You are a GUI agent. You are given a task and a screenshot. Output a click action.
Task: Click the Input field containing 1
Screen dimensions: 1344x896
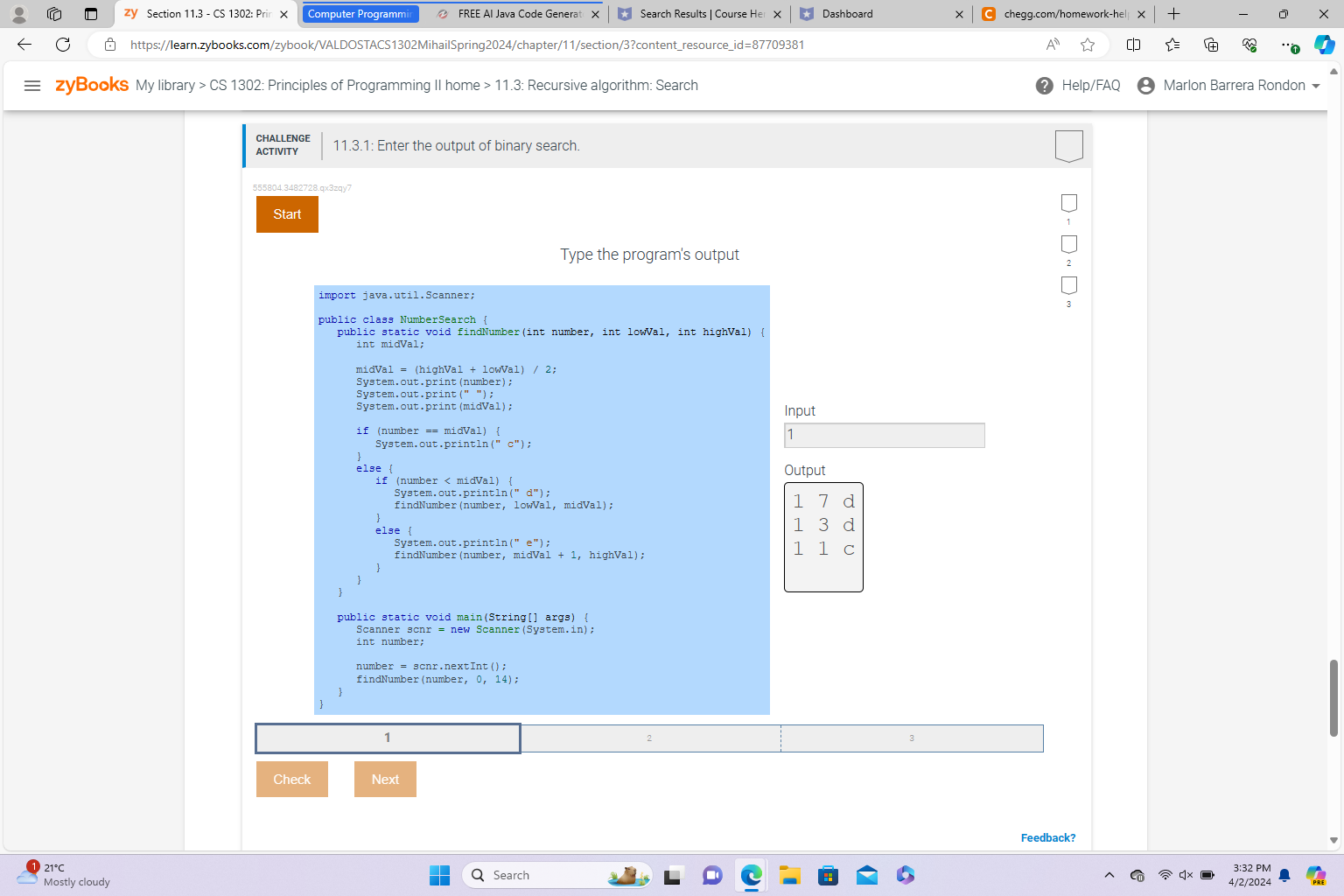(x=884, y=435)
